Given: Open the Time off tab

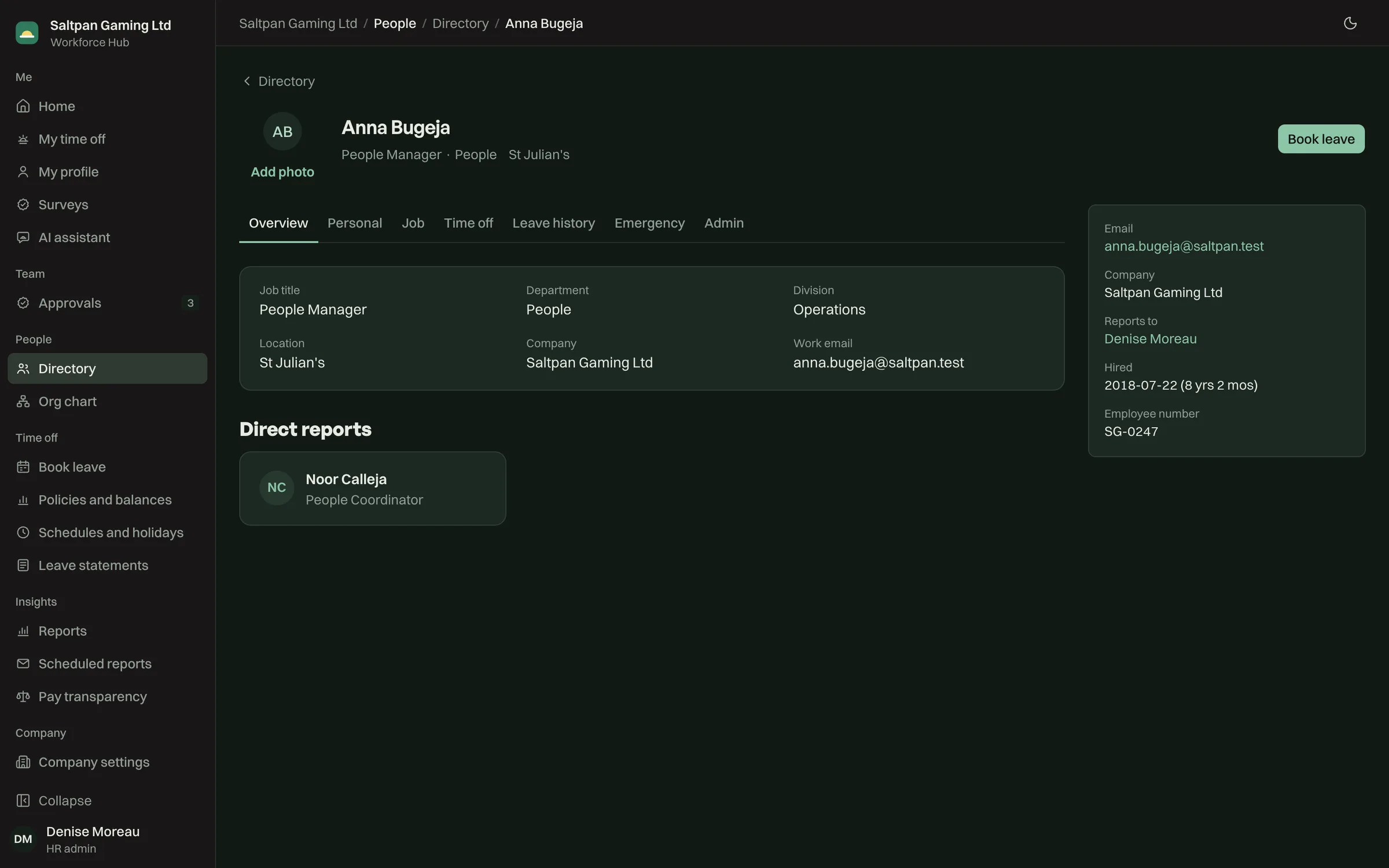Looking at the screenshot, I should (468, 223).
